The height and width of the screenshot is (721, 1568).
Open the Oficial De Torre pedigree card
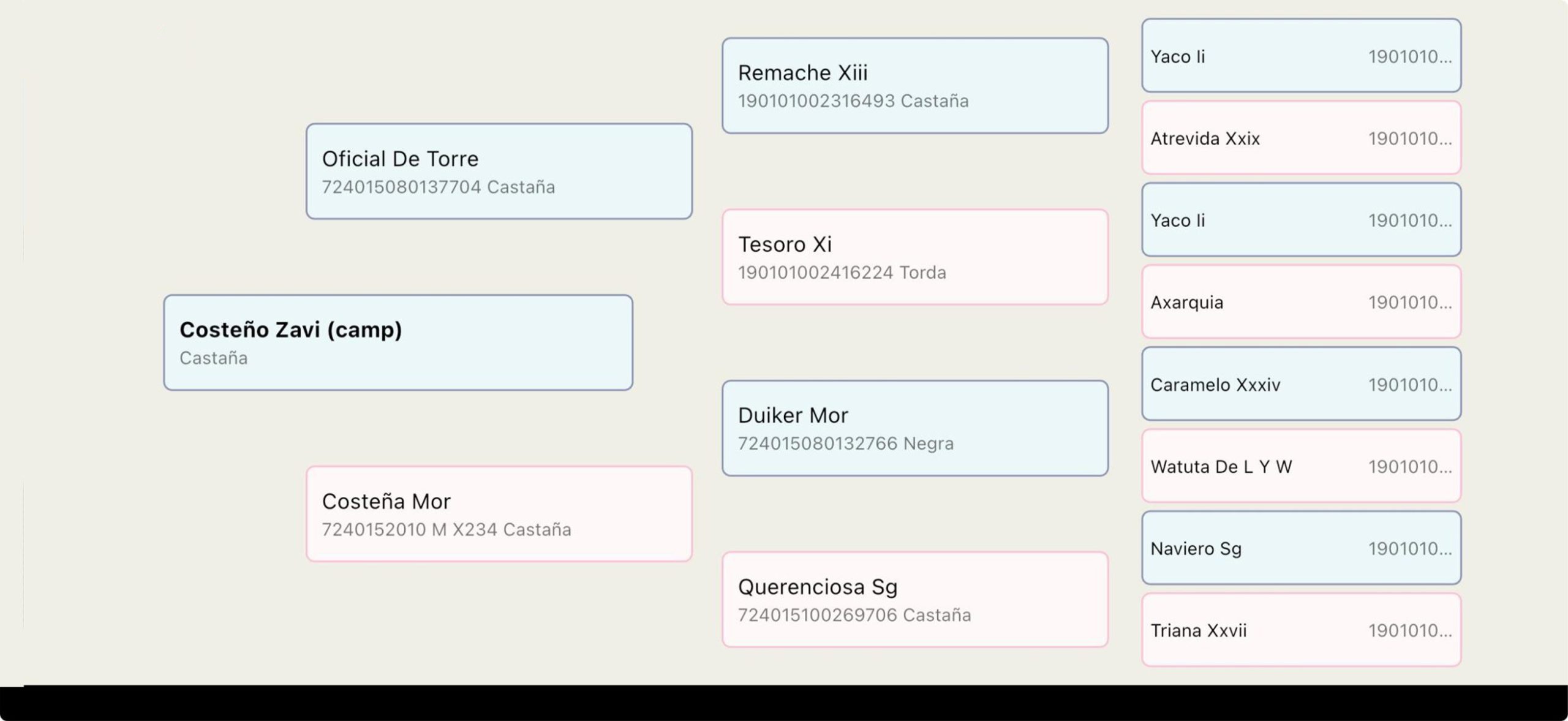click(499, 172)
